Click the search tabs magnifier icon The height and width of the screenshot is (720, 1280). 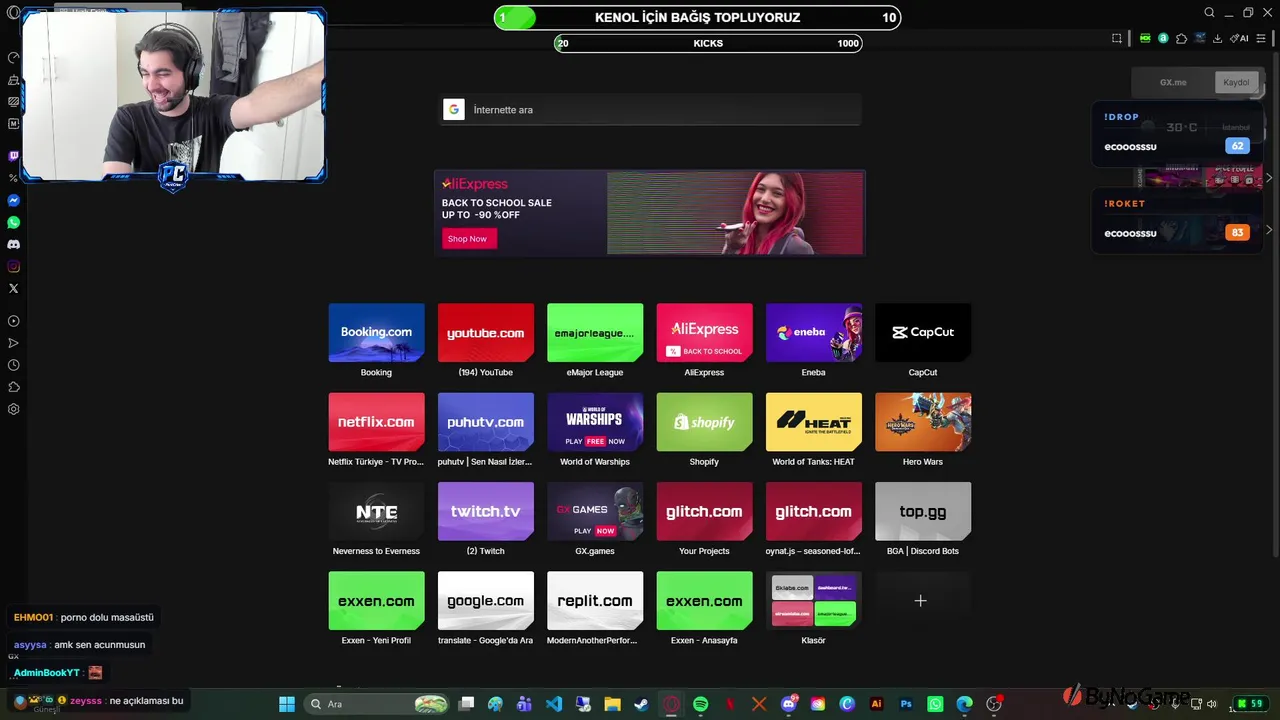pyautogui.click(x=1209, y=13)
